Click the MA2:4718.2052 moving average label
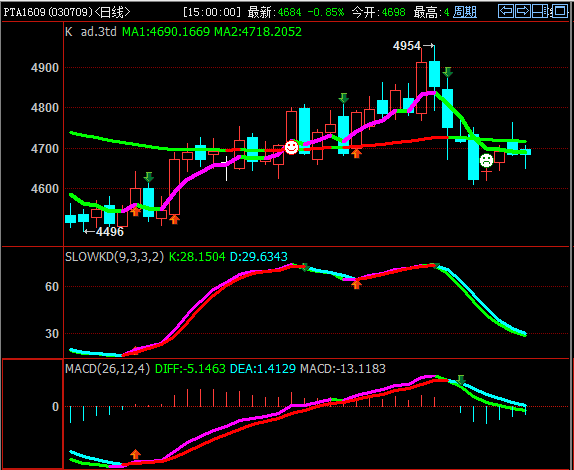574x470 pixels. 258,31
